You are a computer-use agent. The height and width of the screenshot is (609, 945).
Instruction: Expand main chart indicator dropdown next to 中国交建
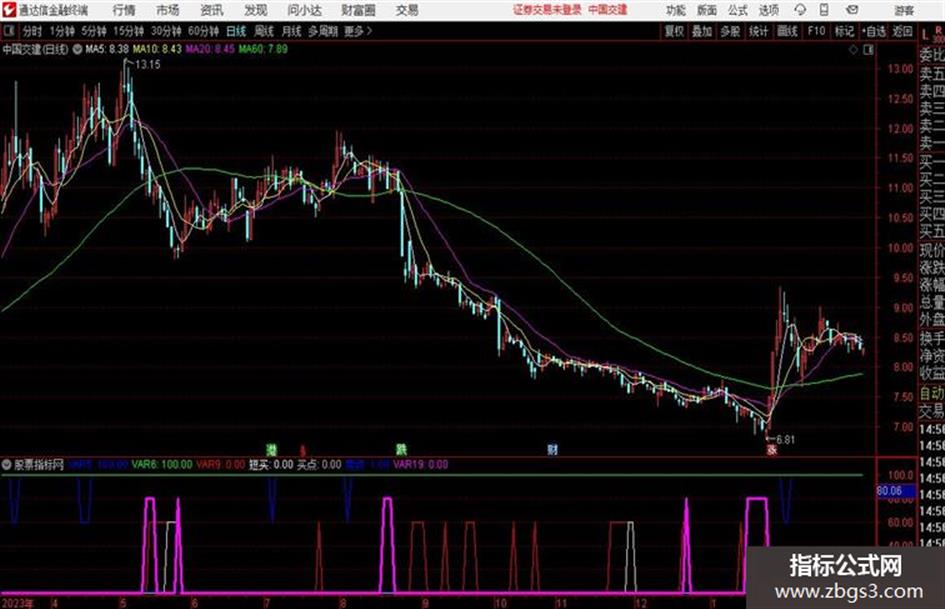[x=77, y=49]
